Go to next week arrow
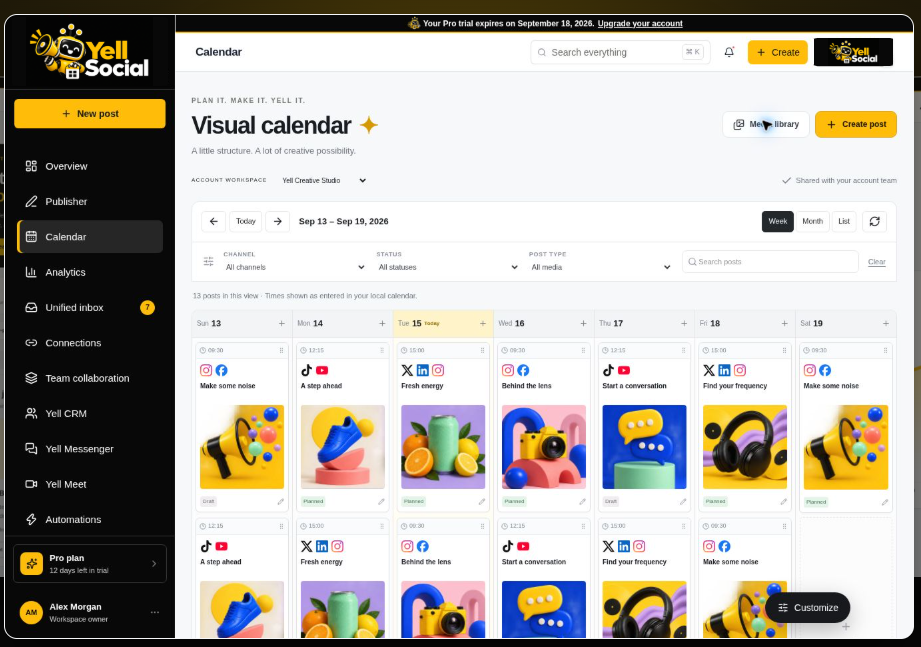The width and height of the screenshot is (921, 647). pyautogui.click(x=278, y=221)
